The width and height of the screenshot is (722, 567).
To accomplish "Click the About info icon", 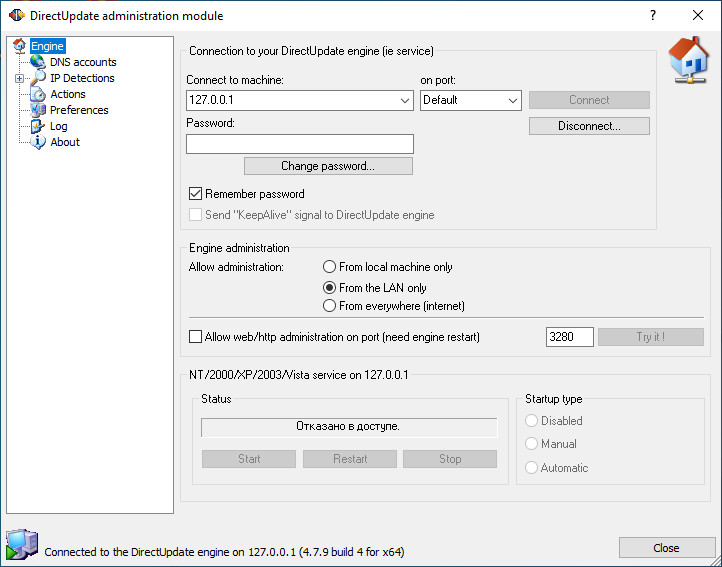I will point(38,142).
